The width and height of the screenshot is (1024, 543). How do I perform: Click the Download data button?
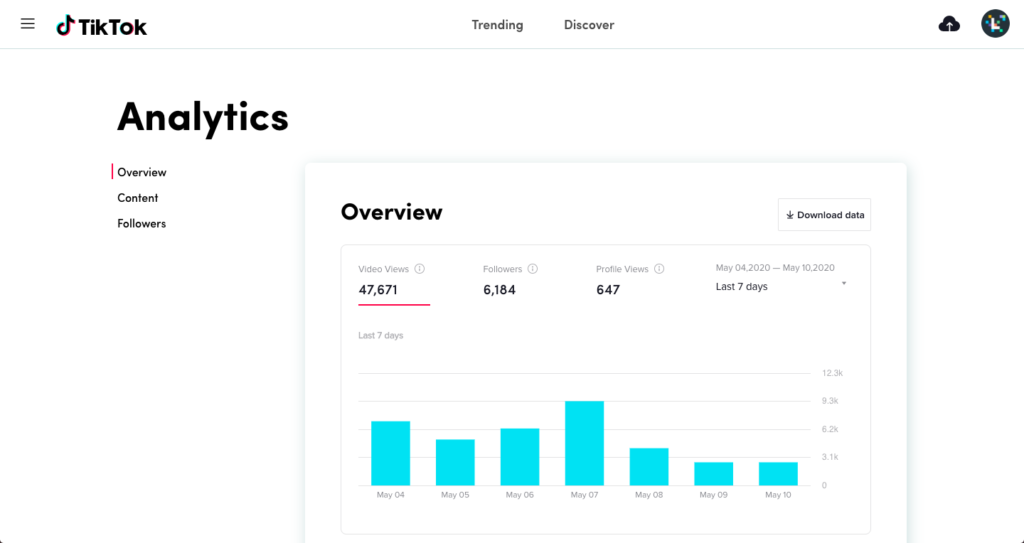(824, 215)
